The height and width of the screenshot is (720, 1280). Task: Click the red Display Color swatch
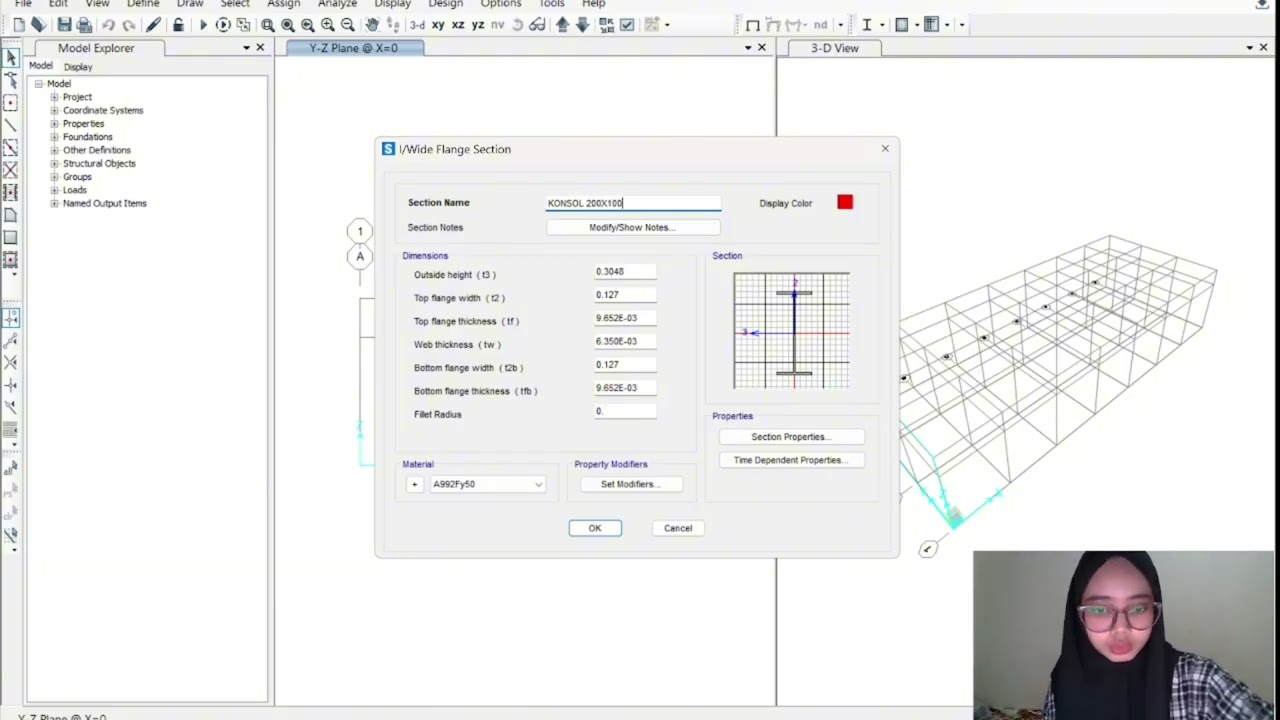[x=845, y=202]
